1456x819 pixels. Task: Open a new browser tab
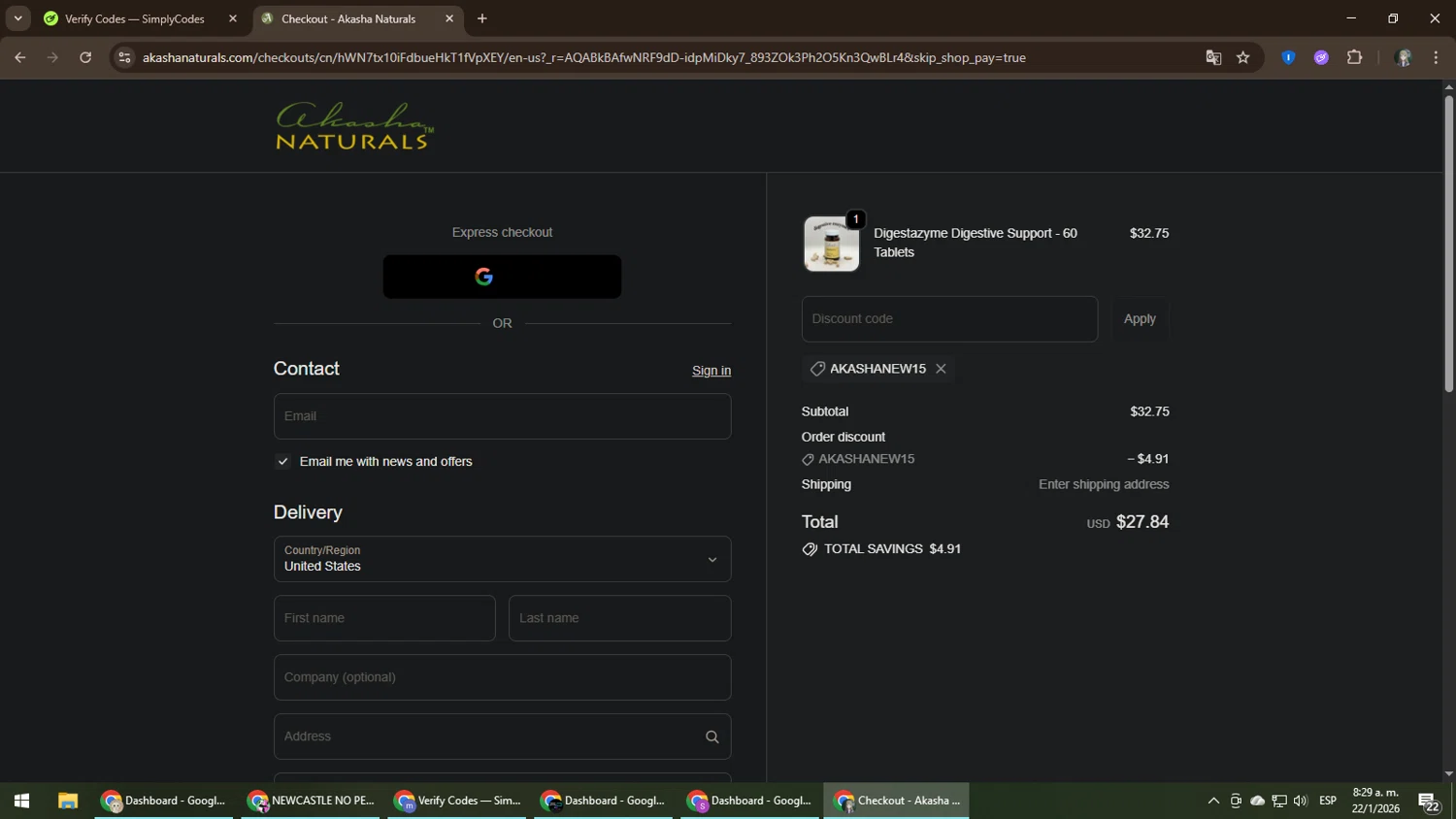[482, 18]
